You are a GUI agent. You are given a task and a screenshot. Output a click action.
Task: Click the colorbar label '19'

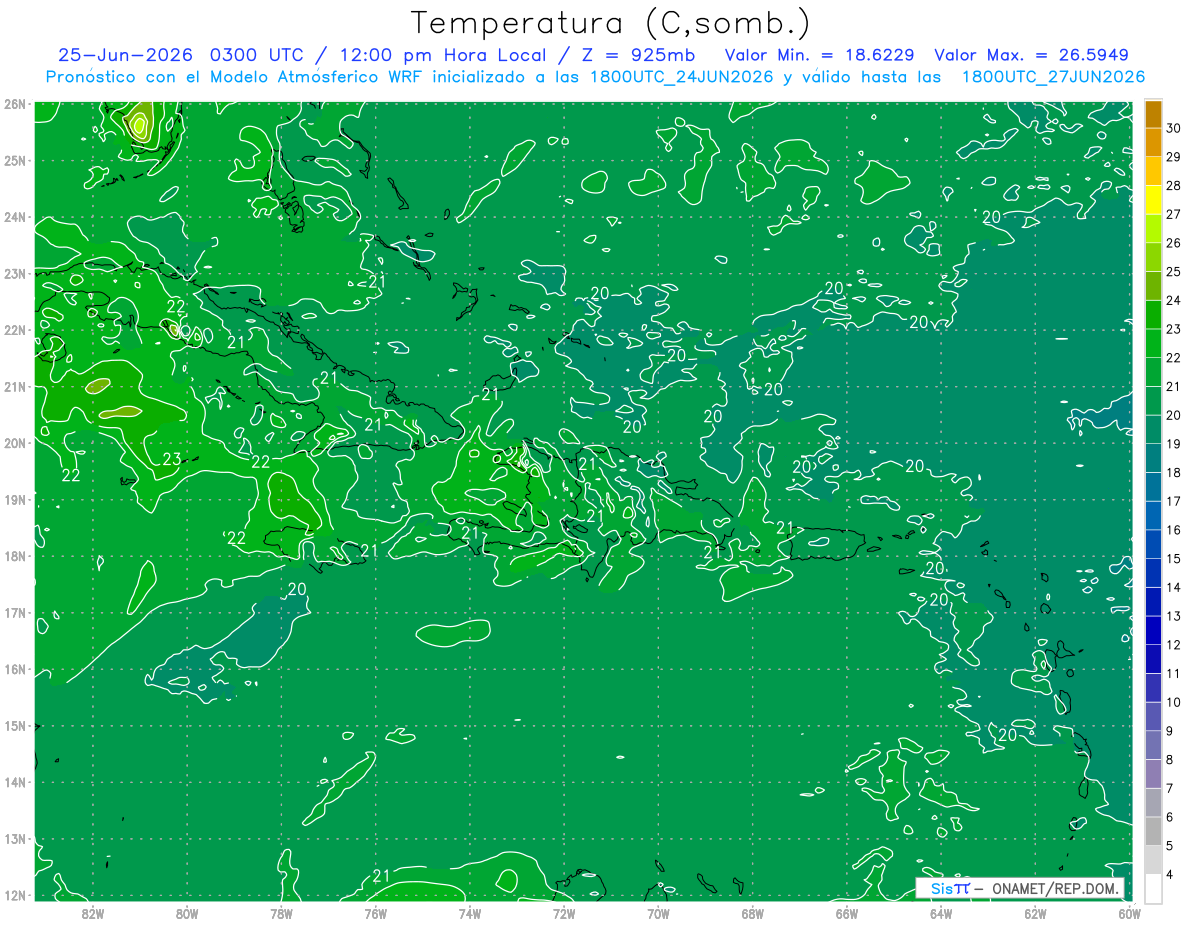tap(1174, 444)
